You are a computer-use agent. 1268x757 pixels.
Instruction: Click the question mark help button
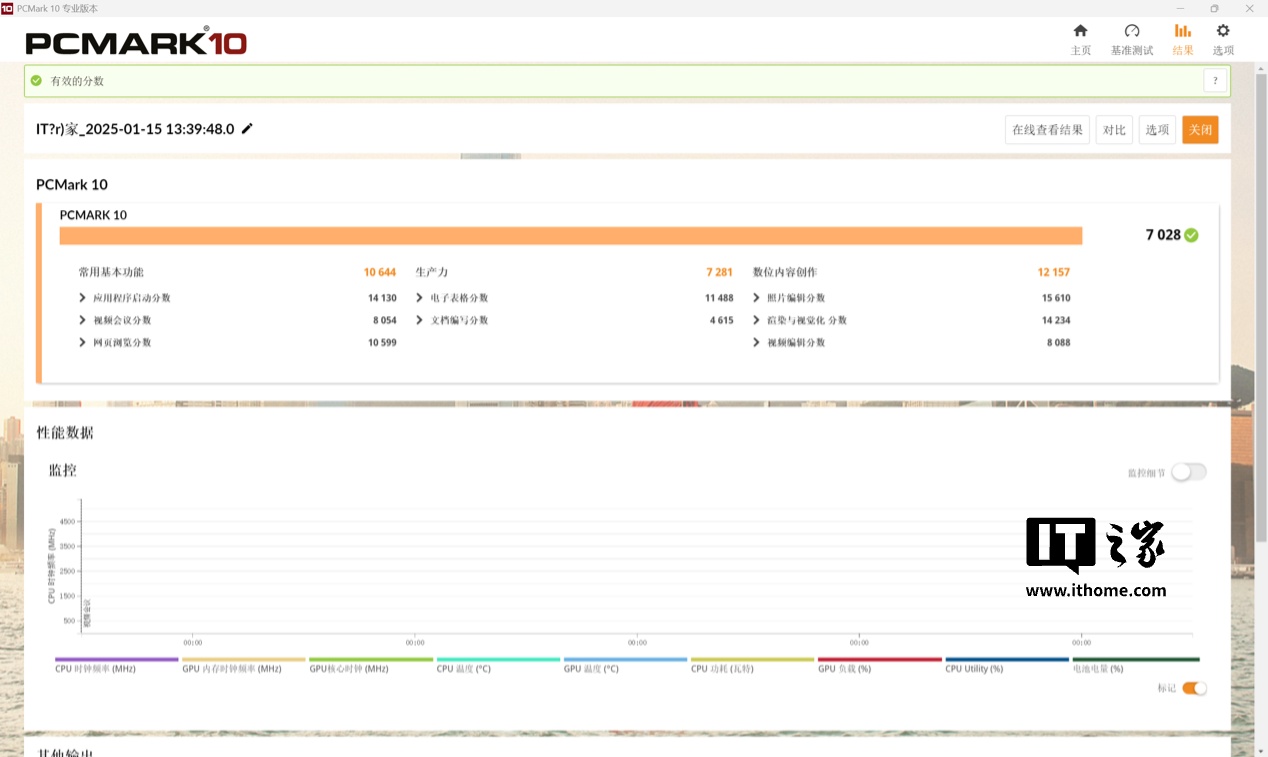[1215, 81]
